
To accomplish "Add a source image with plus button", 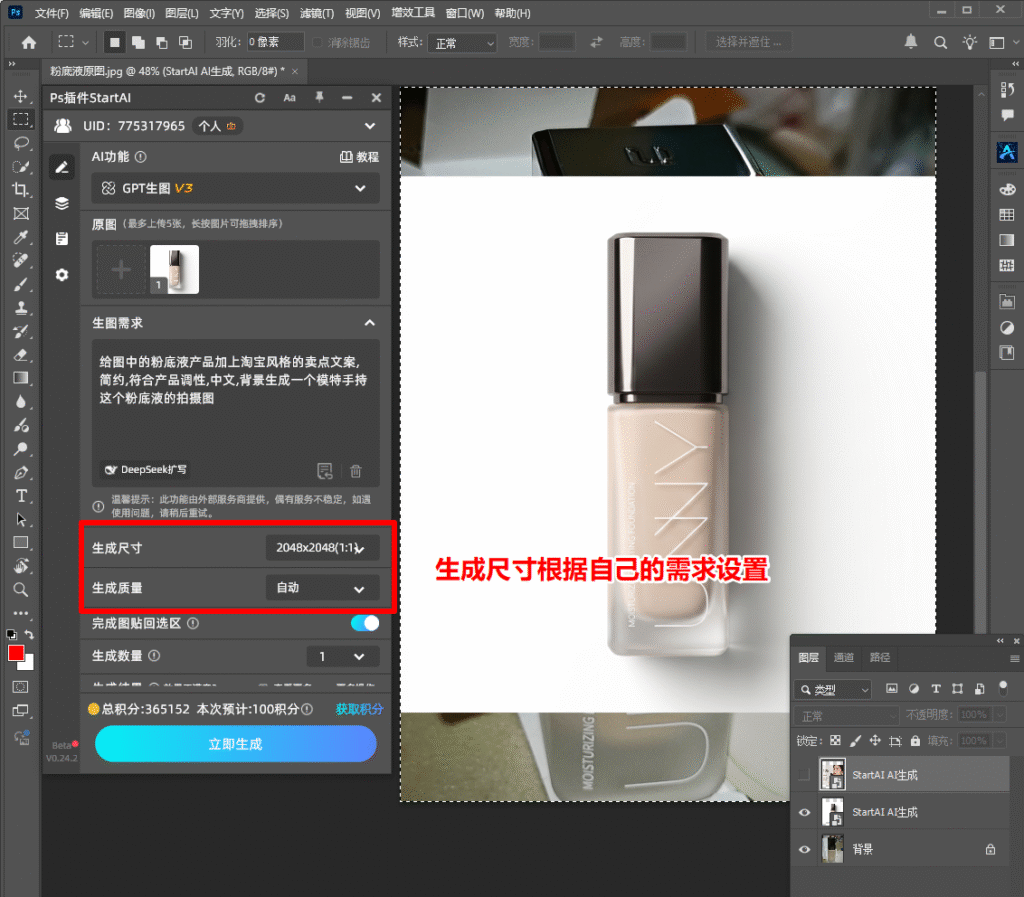I will point(121,269).
